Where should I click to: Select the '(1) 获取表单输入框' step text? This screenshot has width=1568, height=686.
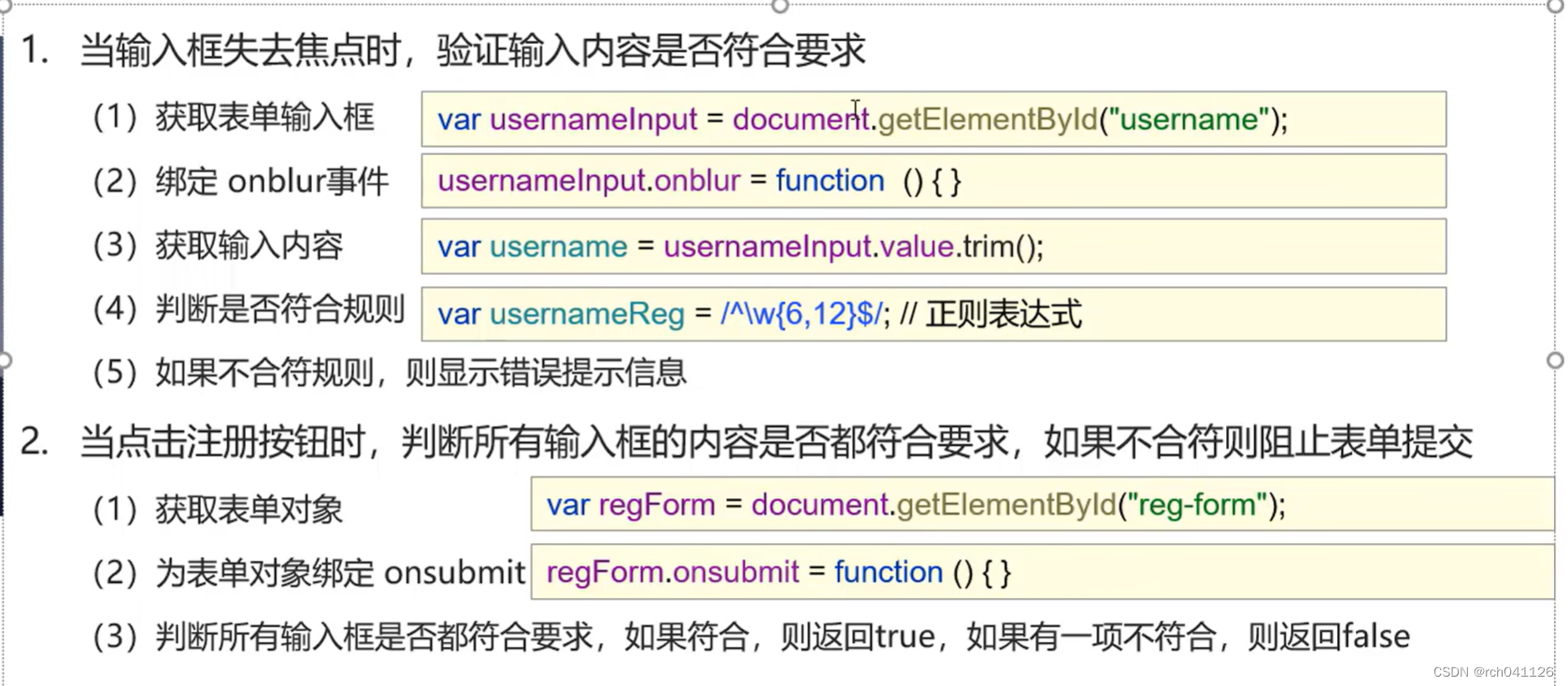[x=233, y=118]
